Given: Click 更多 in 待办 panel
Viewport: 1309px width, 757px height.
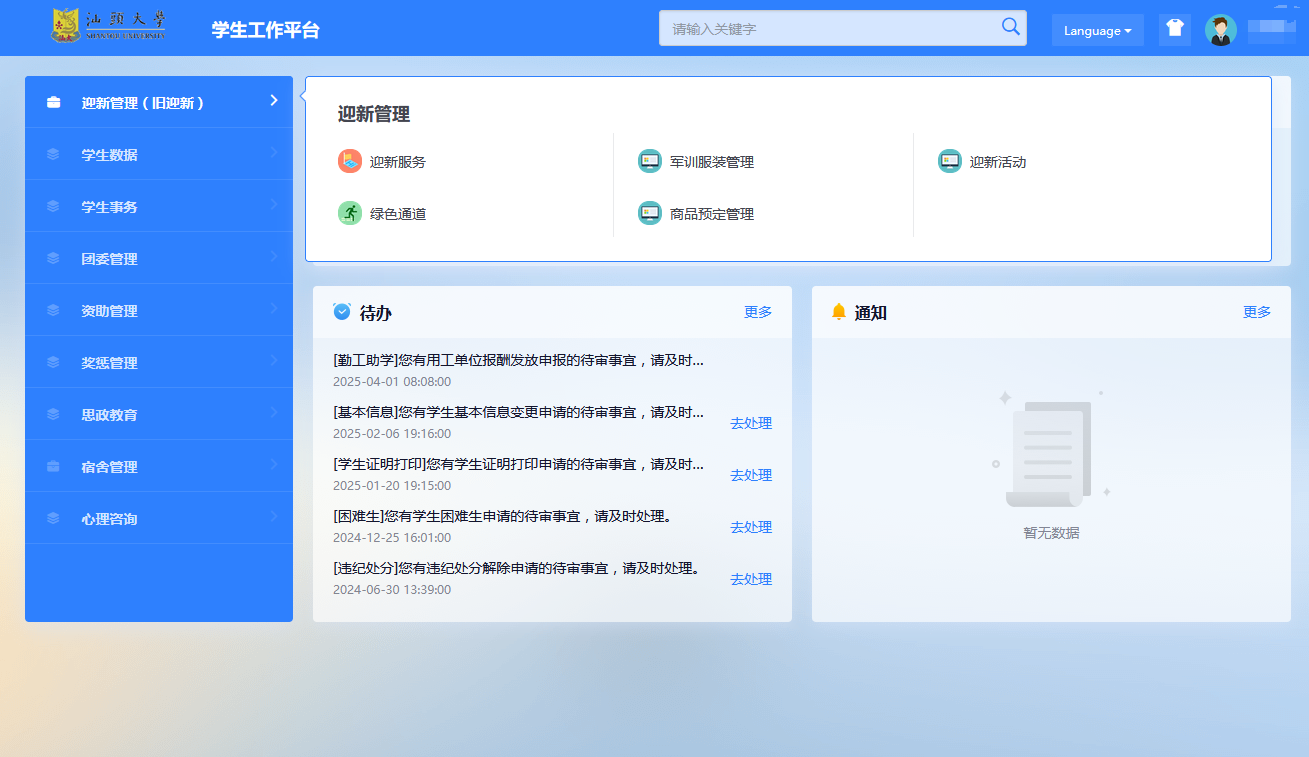Looking at the screenshot, I should [758, 312].
